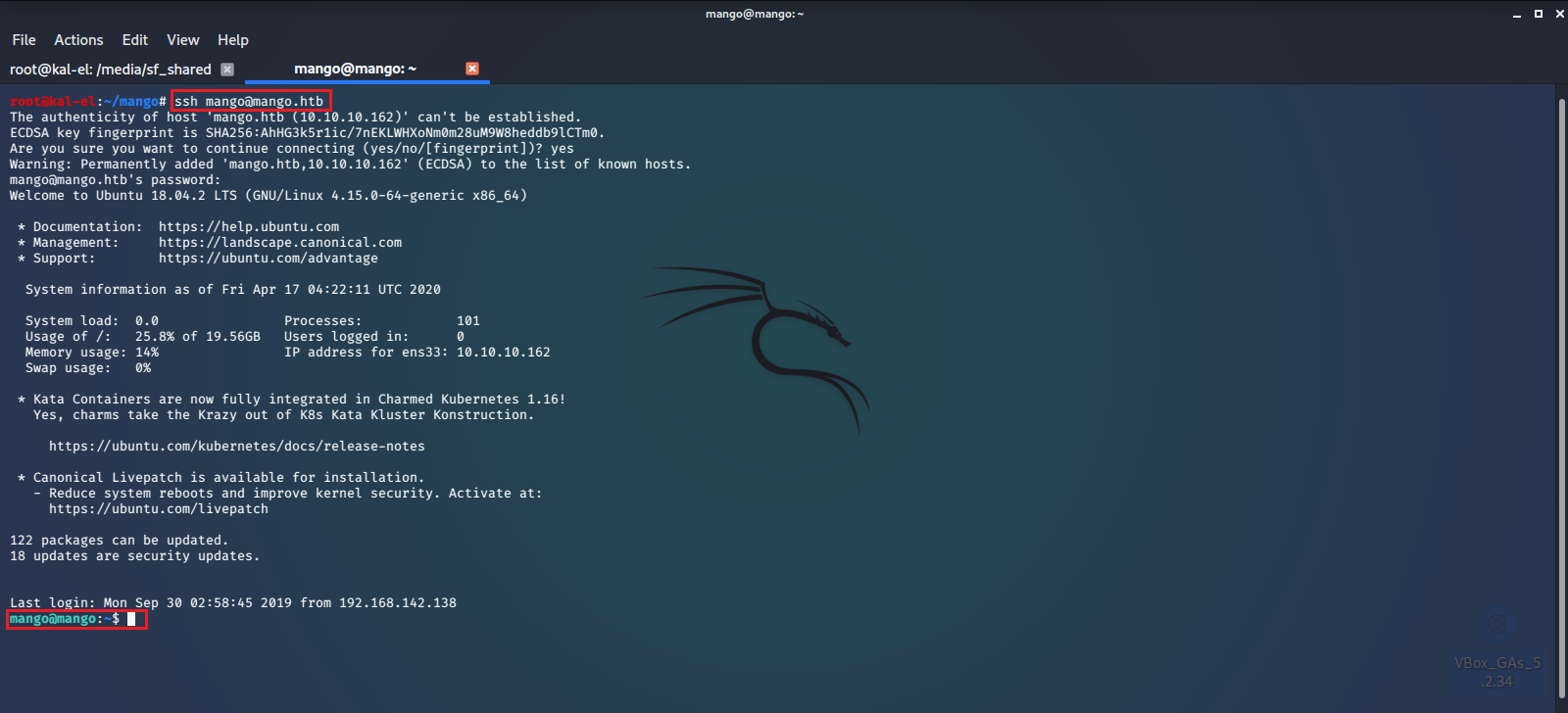
Task: Click the mango@mango:~$ prompt
Action: (x=65, y=619)
